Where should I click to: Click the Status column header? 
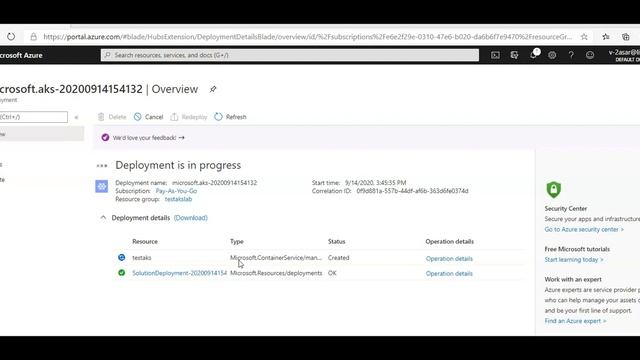tap(337, 242)
